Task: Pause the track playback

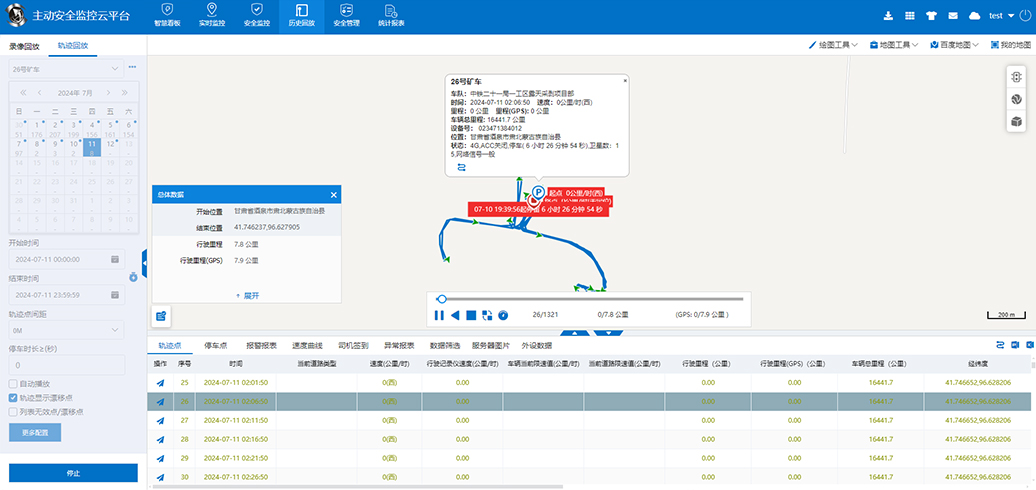Action: click(x=438, y=315)
